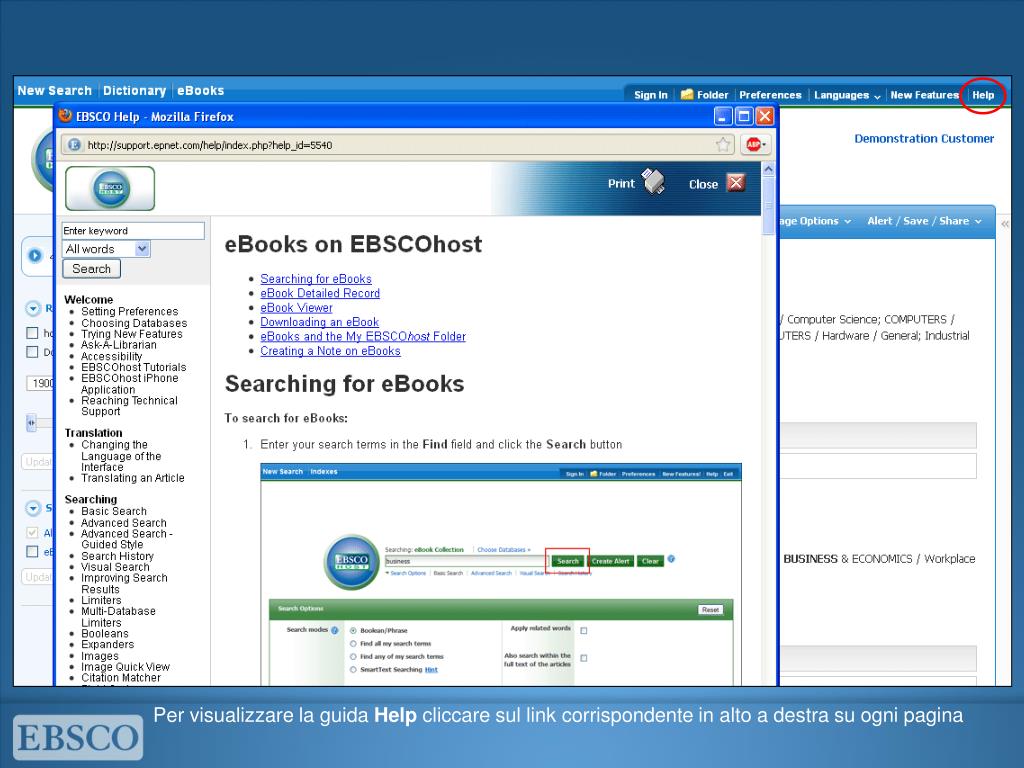The image size is (1024, 768).
Task: Open EBSCOhost Tutorials help topic
Action: click(133, 367)
